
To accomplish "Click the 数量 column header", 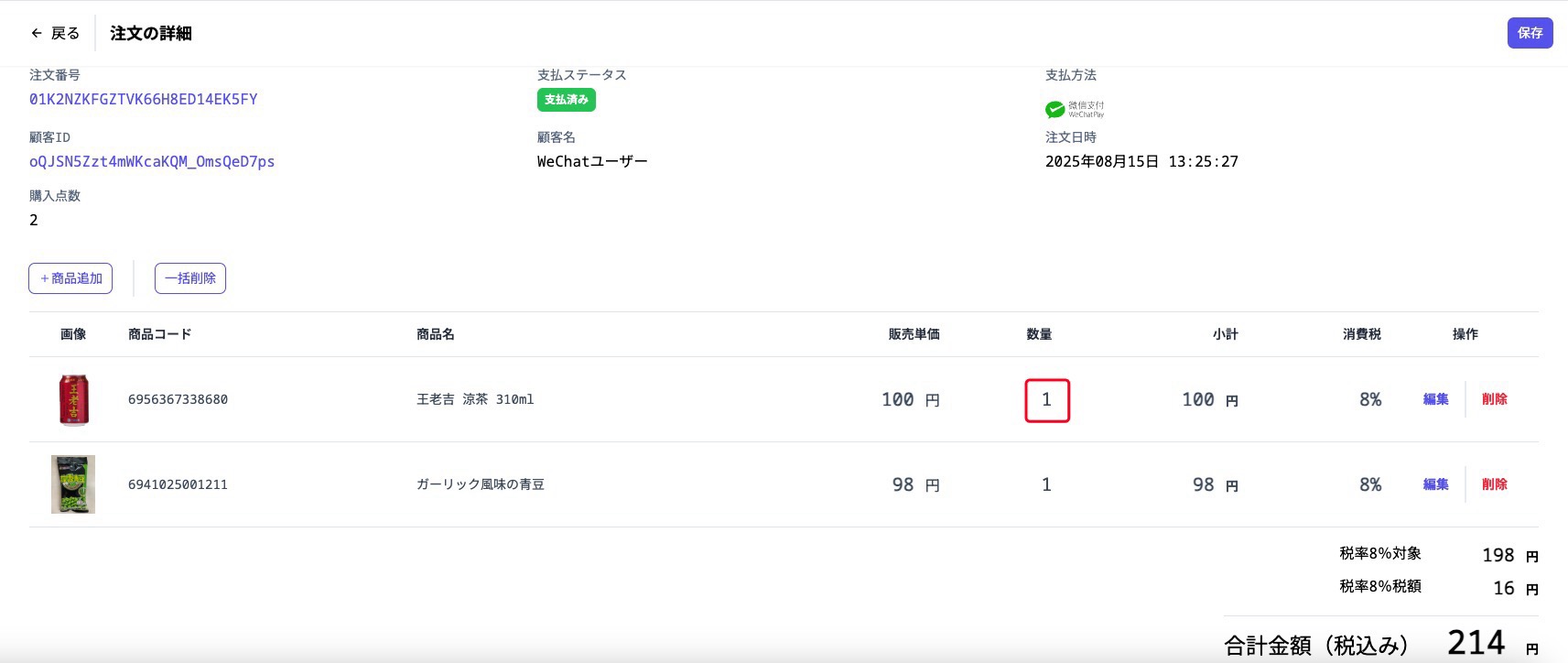I will pyautogui.click(x=1039, y=334).
